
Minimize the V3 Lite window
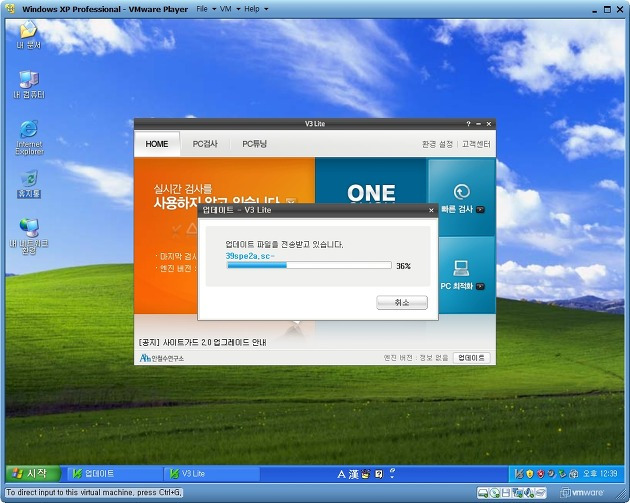(x=479, y=124)
